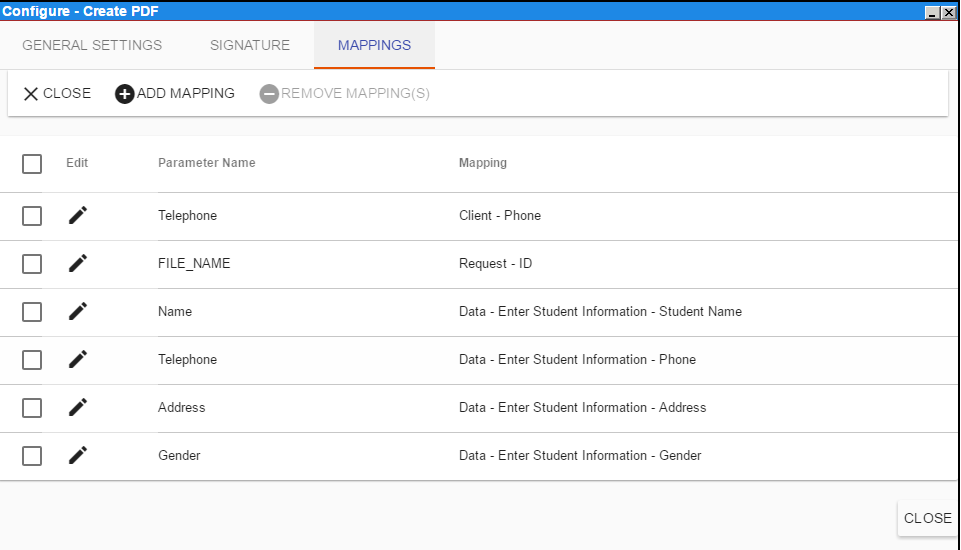
Task: Edit the FILE_NAME mapping pencil icon
Action: pyautogui.click(x=78, y=263)
